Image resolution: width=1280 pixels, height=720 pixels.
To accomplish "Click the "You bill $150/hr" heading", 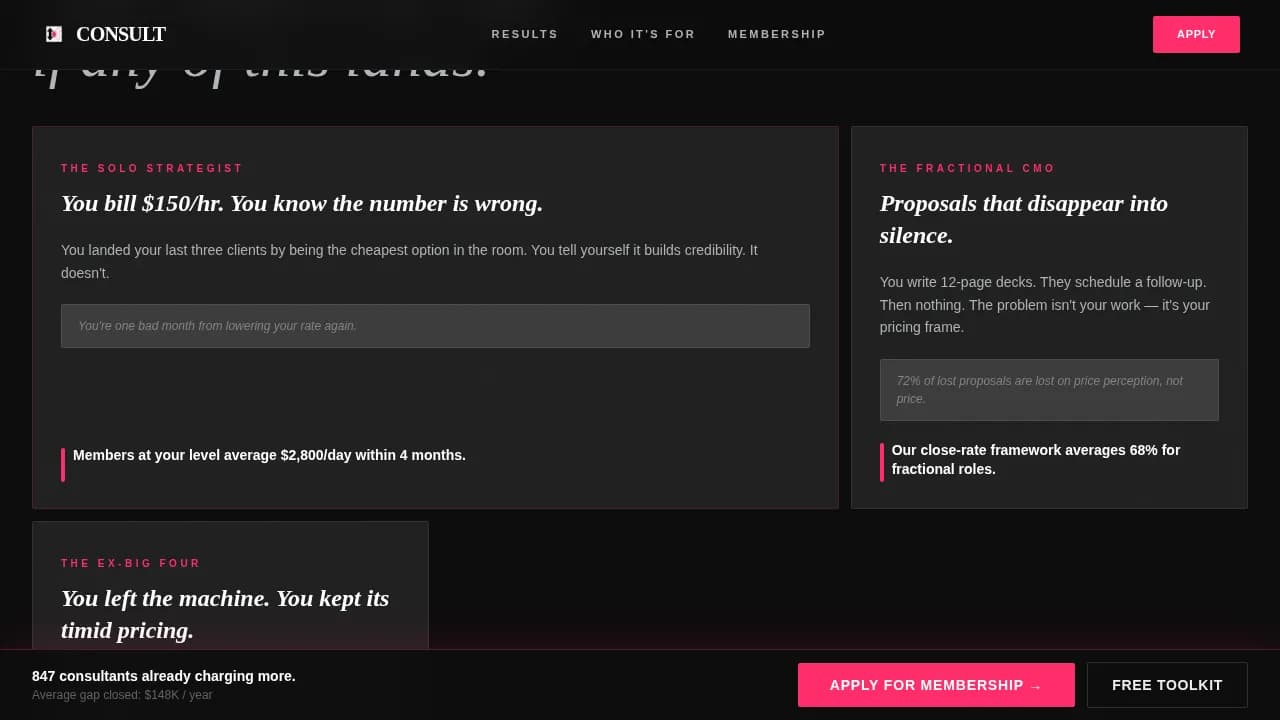I will pos(302,203).
